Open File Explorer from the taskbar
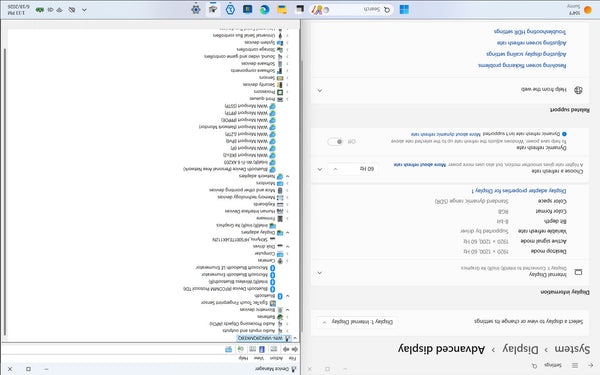 [x=282, y=10]
